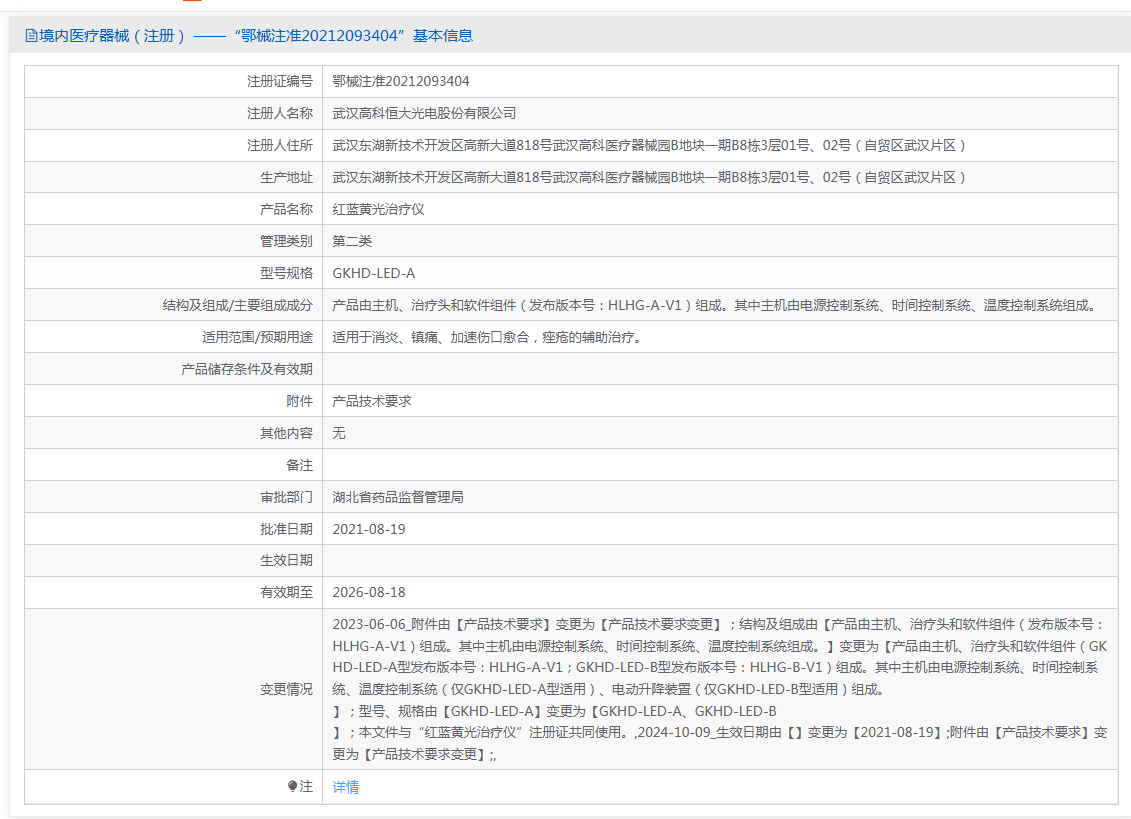Open the 详情 link
Viewport: 1131px width, 819px height.
346,787
